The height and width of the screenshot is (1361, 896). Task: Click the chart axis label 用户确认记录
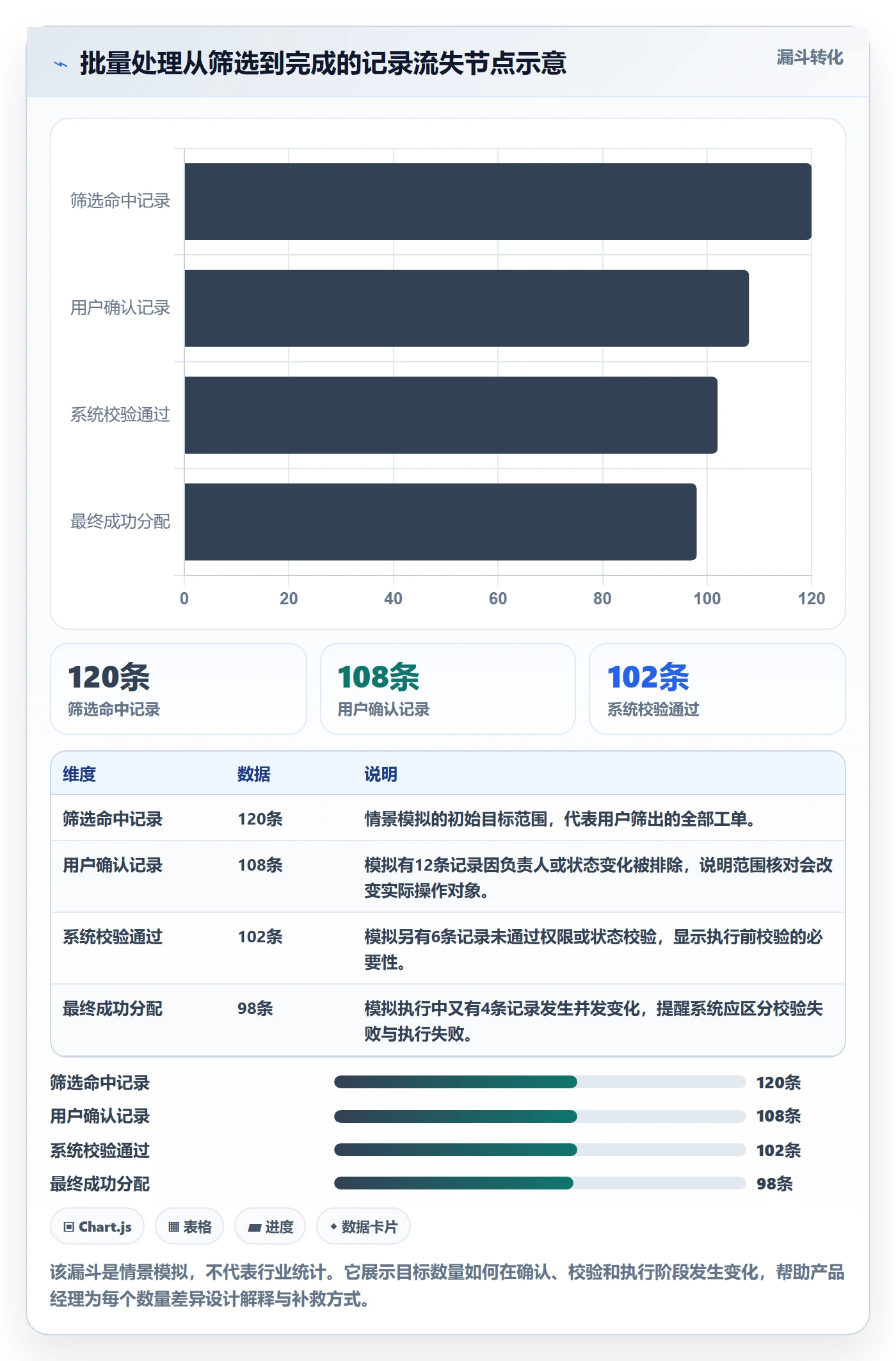point(120,308)
